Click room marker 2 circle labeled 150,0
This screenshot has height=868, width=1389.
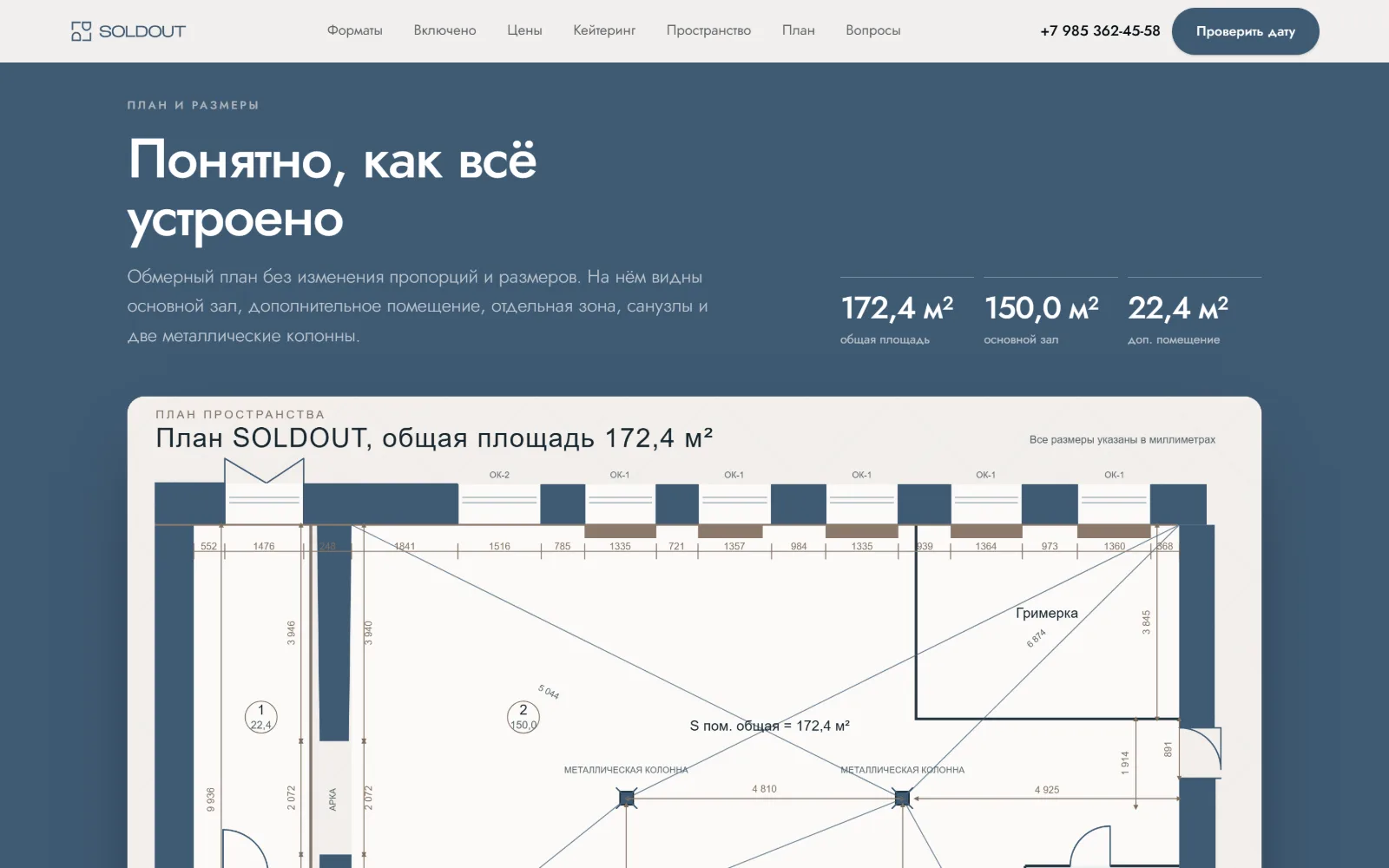click(523, 717)
